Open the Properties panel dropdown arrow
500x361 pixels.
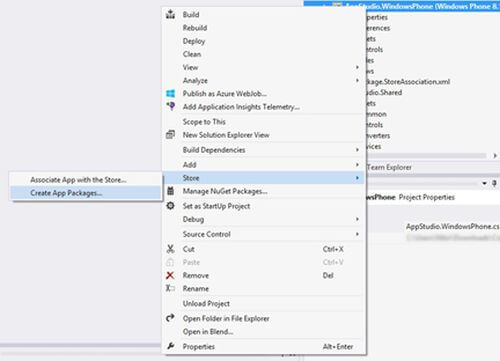coord(484,183)
